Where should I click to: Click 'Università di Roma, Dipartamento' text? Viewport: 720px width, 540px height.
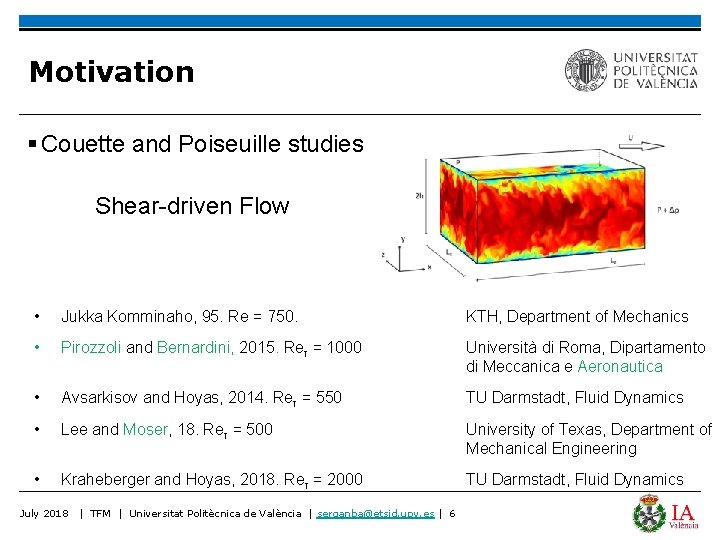click(x=585, y=347)
